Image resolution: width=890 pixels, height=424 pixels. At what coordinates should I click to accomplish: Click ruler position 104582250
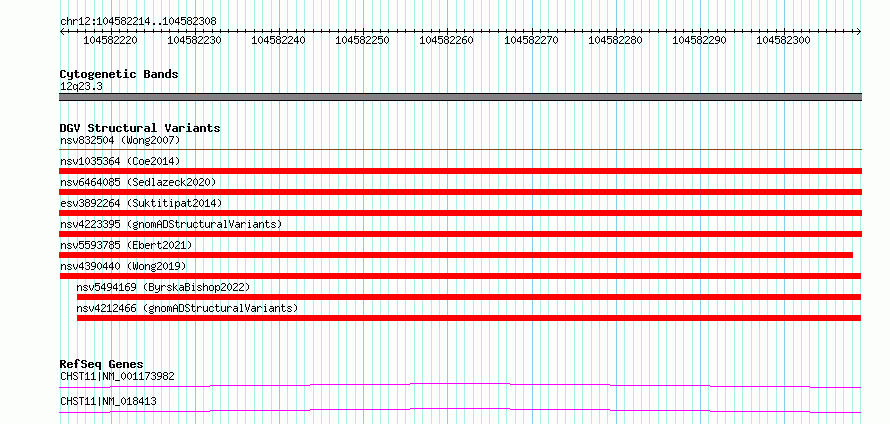click(x=362, y=40)
